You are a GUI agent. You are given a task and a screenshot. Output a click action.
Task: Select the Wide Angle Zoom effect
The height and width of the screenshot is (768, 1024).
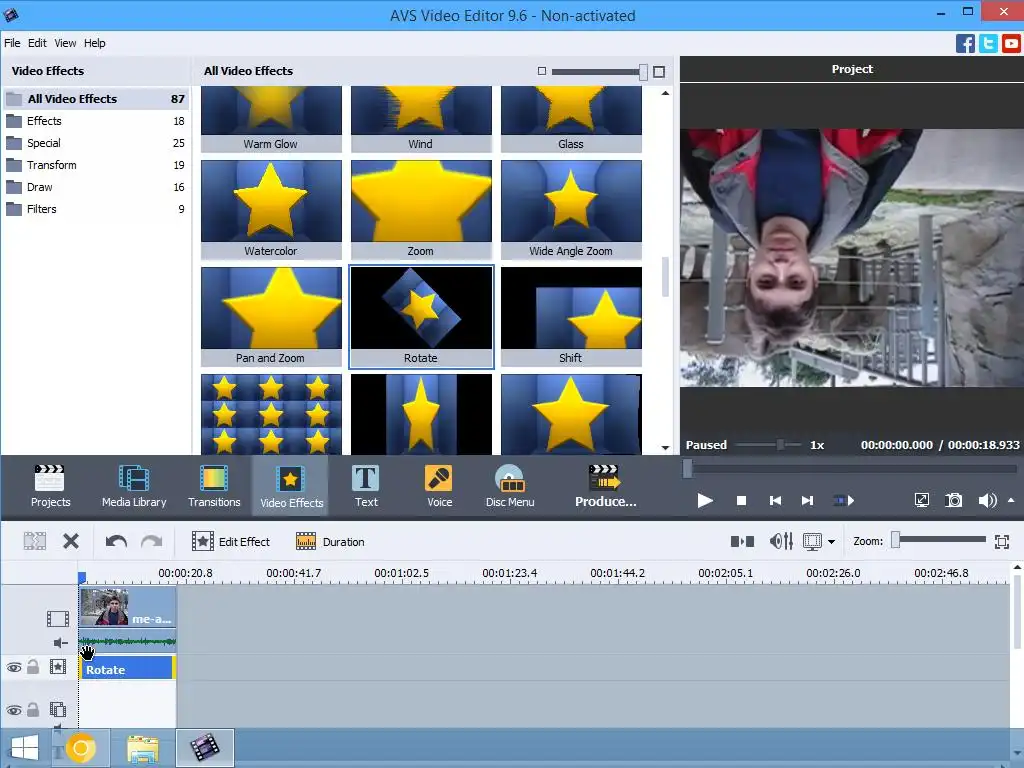pyautogui.click(x=571, y=210)
